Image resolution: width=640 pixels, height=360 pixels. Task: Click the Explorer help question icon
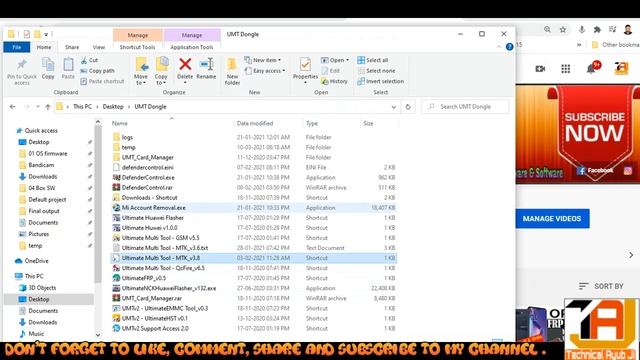click(x=509, y=47)
